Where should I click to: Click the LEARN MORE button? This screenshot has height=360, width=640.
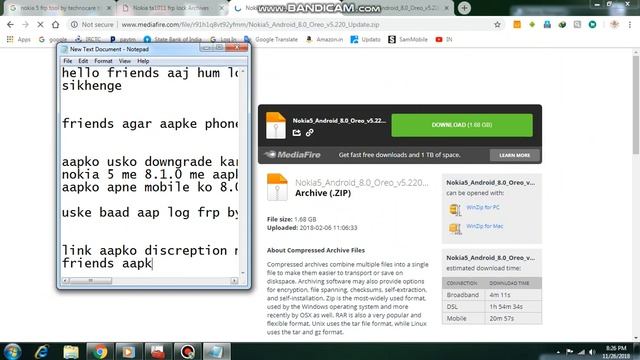click(514, 155)
